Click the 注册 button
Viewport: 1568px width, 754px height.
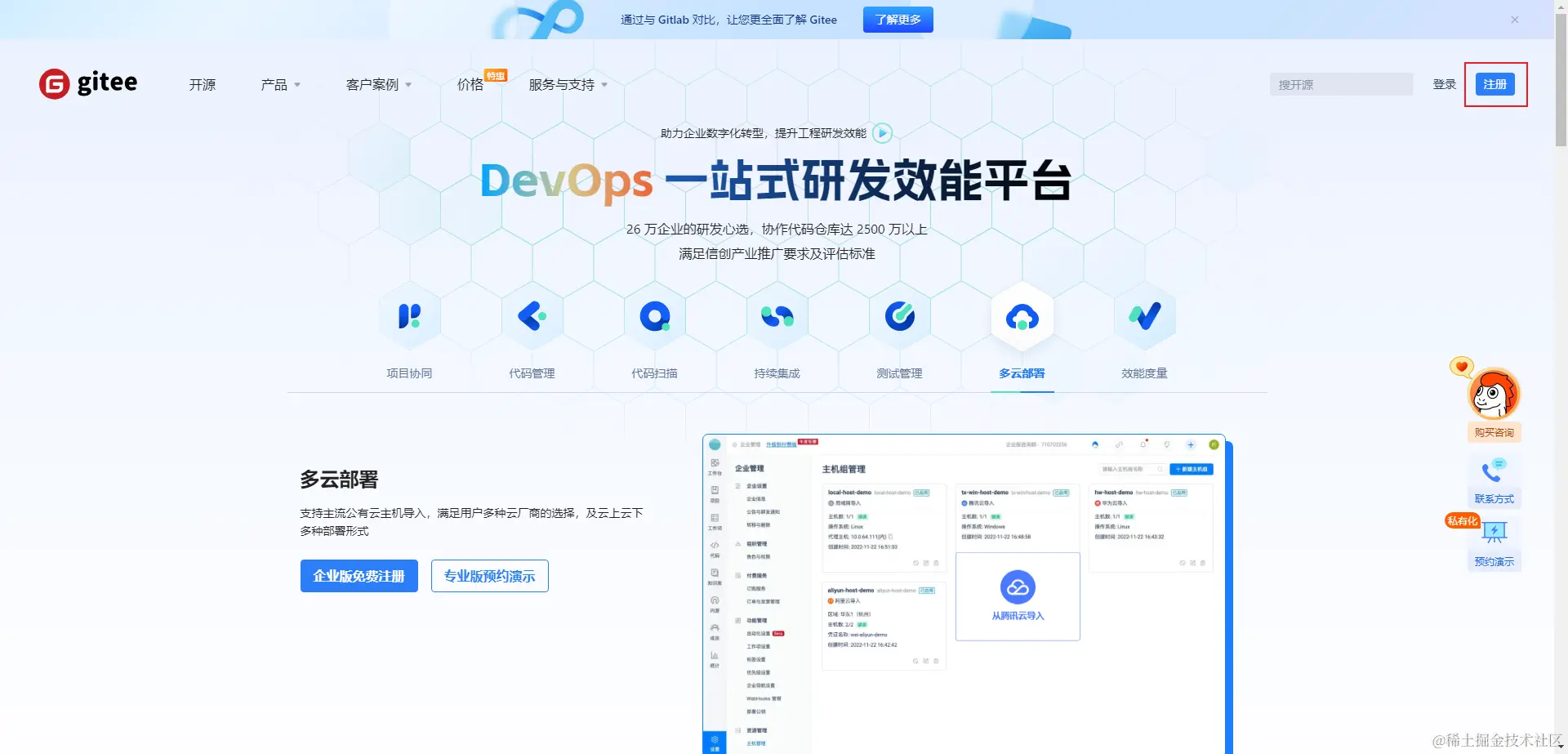pyautogui.click(x=1495, y=84)
